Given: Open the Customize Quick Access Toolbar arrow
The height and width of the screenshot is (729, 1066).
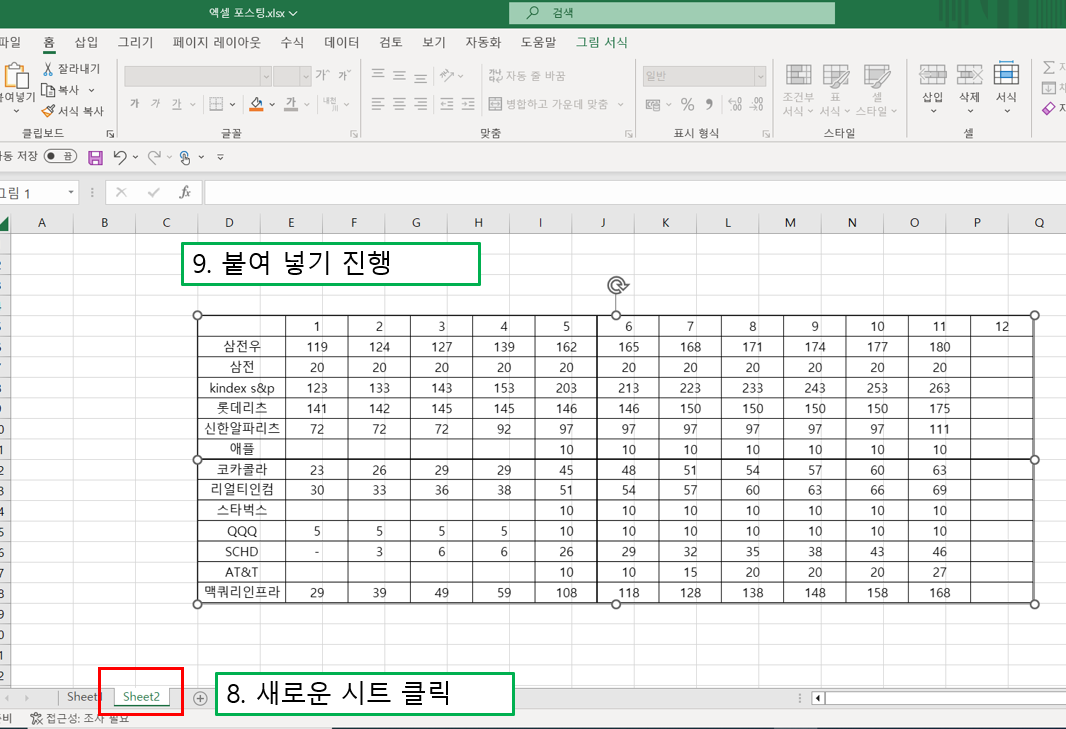Looking at the screenshot, I should [220, 157].
